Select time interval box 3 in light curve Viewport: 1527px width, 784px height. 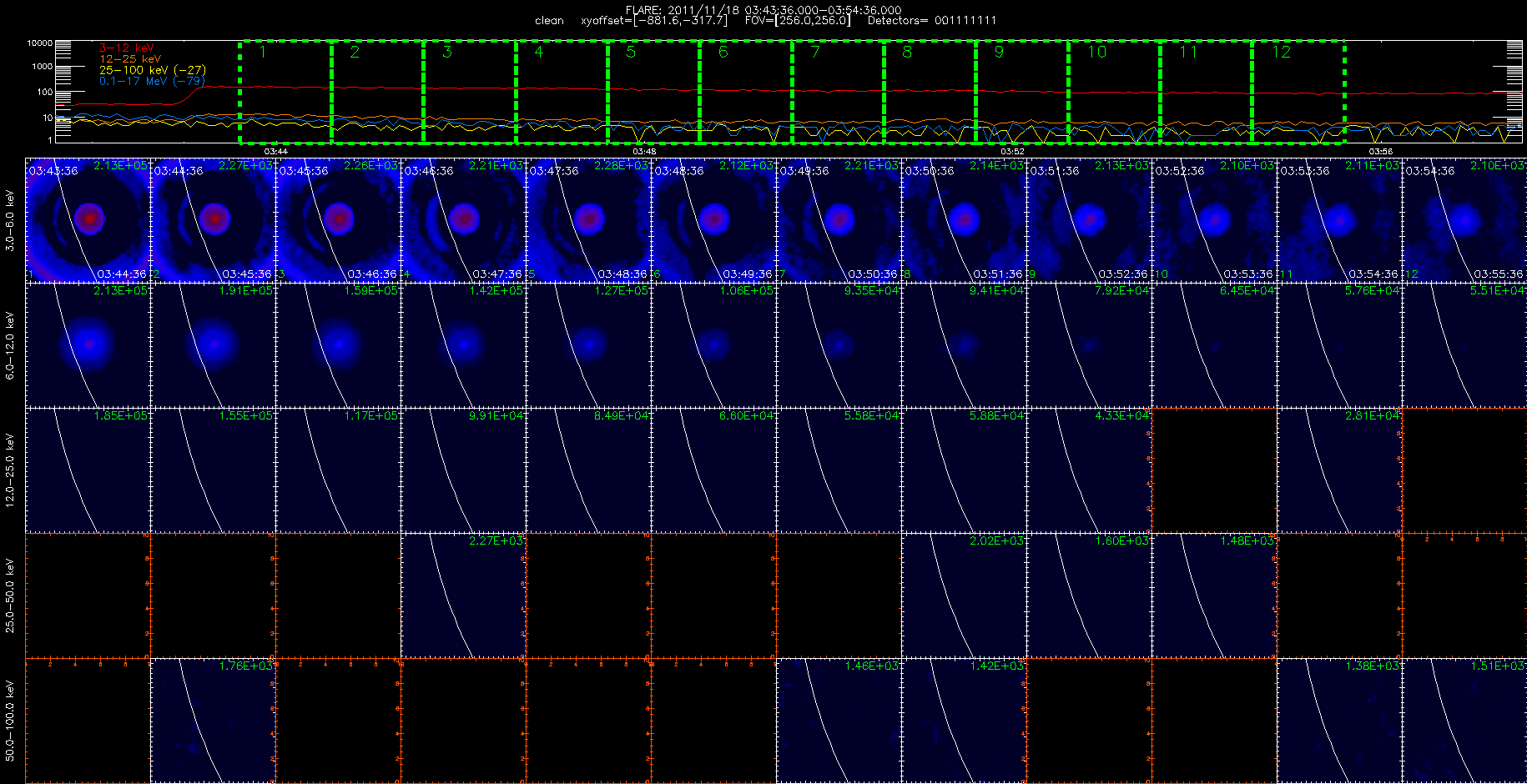tap(470, 92)
